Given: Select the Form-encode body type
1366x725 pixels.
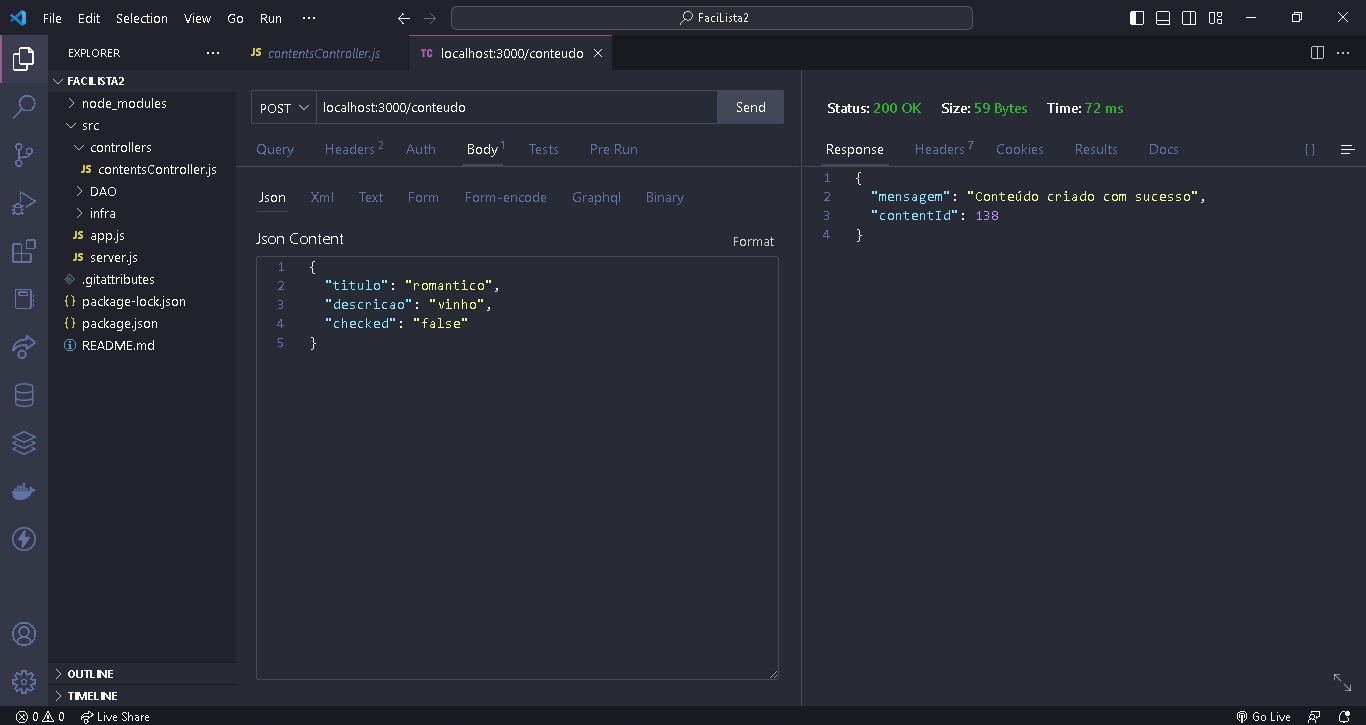Looking at the screenshot, I should click(505, 197).
